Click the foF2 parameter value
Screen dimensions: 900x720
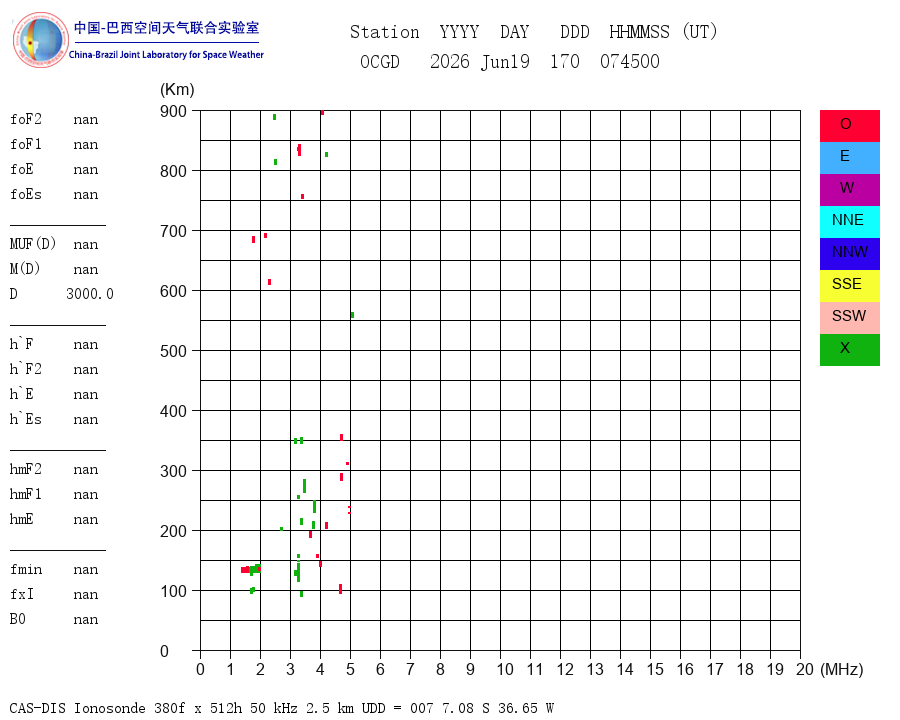pos(86,120)
